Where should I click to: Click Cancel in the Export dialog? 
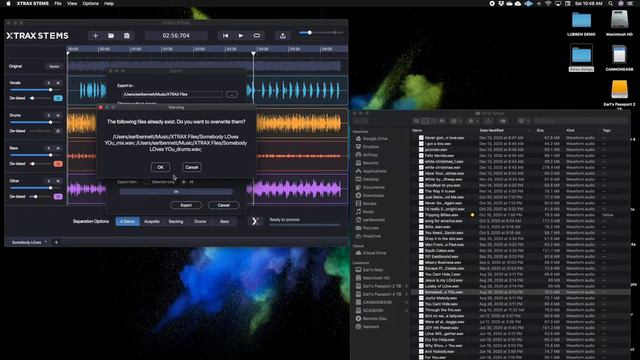coord(223,205)
